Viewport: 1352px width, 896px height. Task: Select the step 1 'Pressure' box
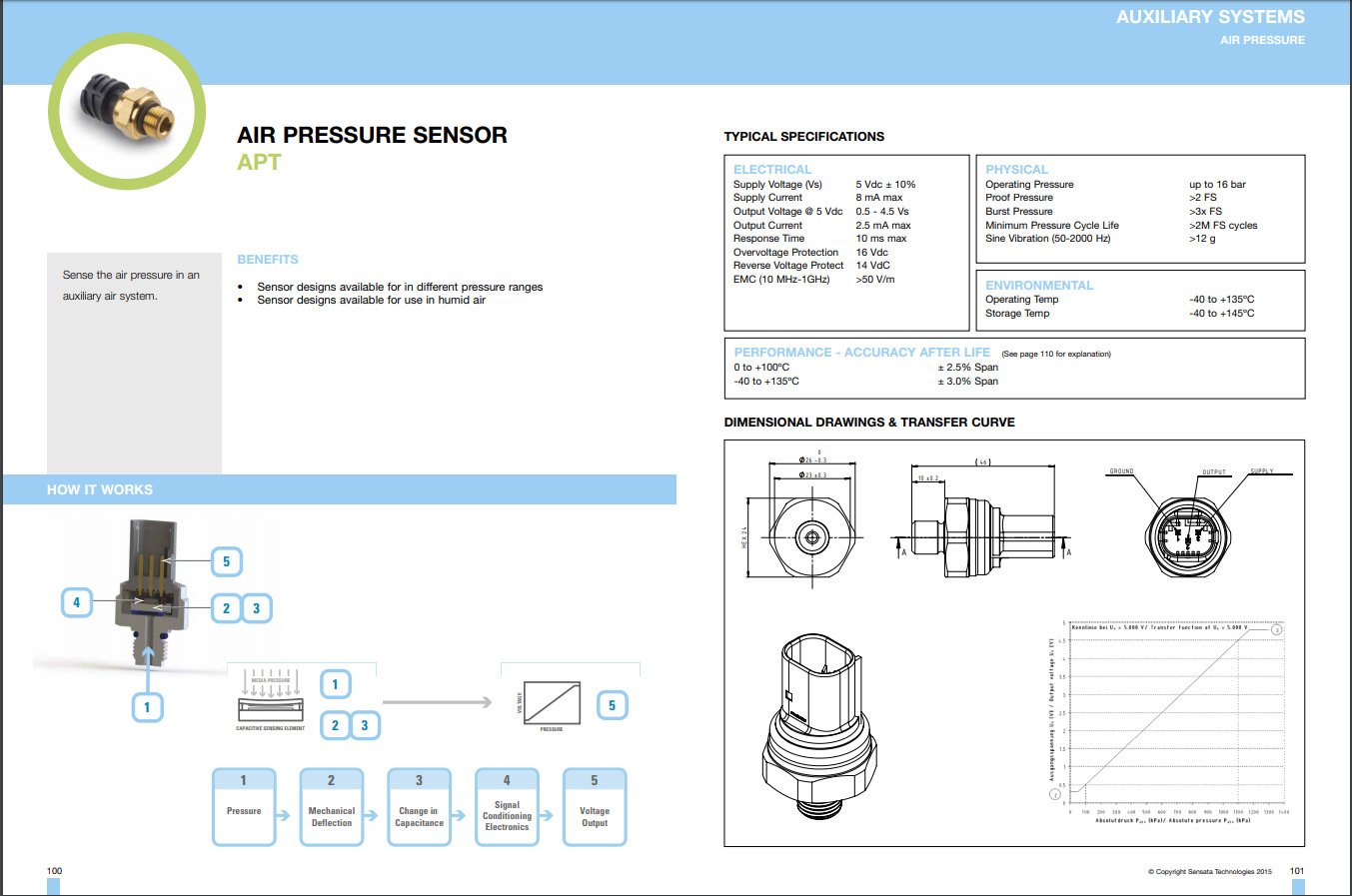tap(244, 806)
